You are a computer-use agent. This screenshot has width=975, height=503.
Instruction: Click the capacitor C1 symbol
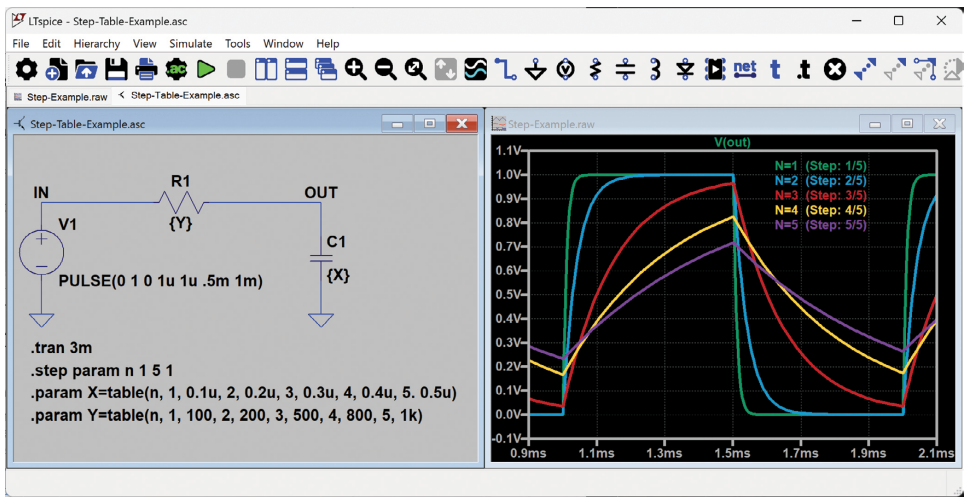[x=321, y=259]
